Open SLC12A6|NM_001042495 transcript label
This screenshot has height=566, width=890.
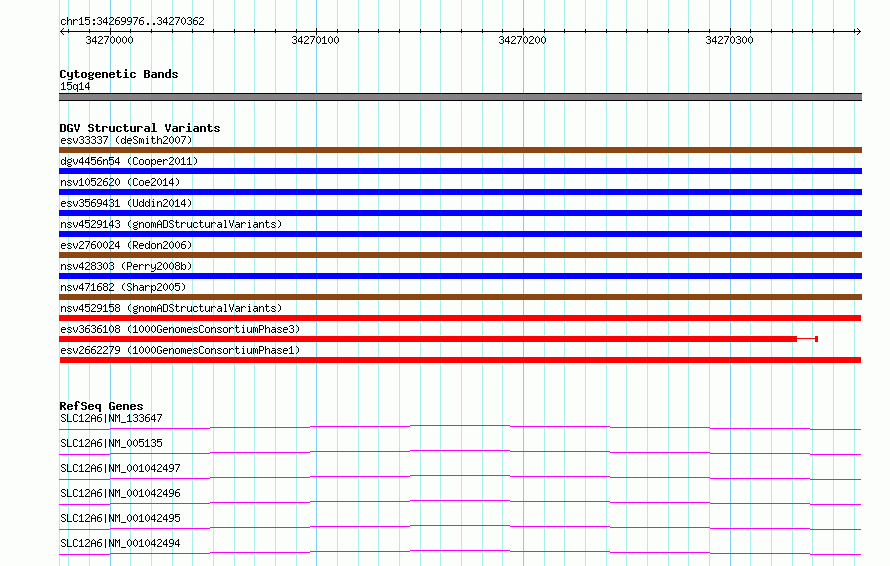pos(120,518)
